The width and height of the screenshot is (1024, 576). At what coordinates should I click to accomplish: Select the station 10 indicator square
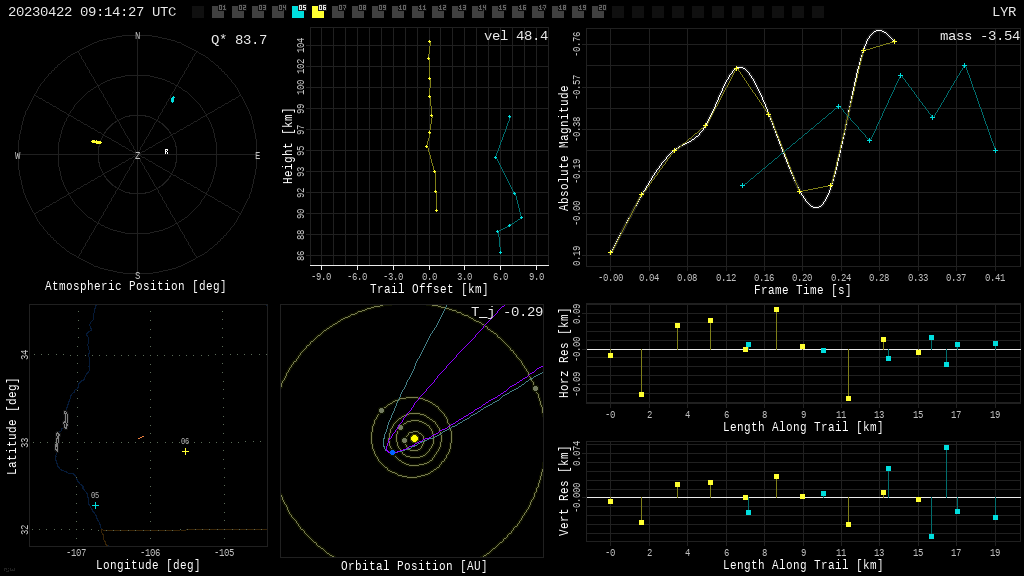point(398,12)
